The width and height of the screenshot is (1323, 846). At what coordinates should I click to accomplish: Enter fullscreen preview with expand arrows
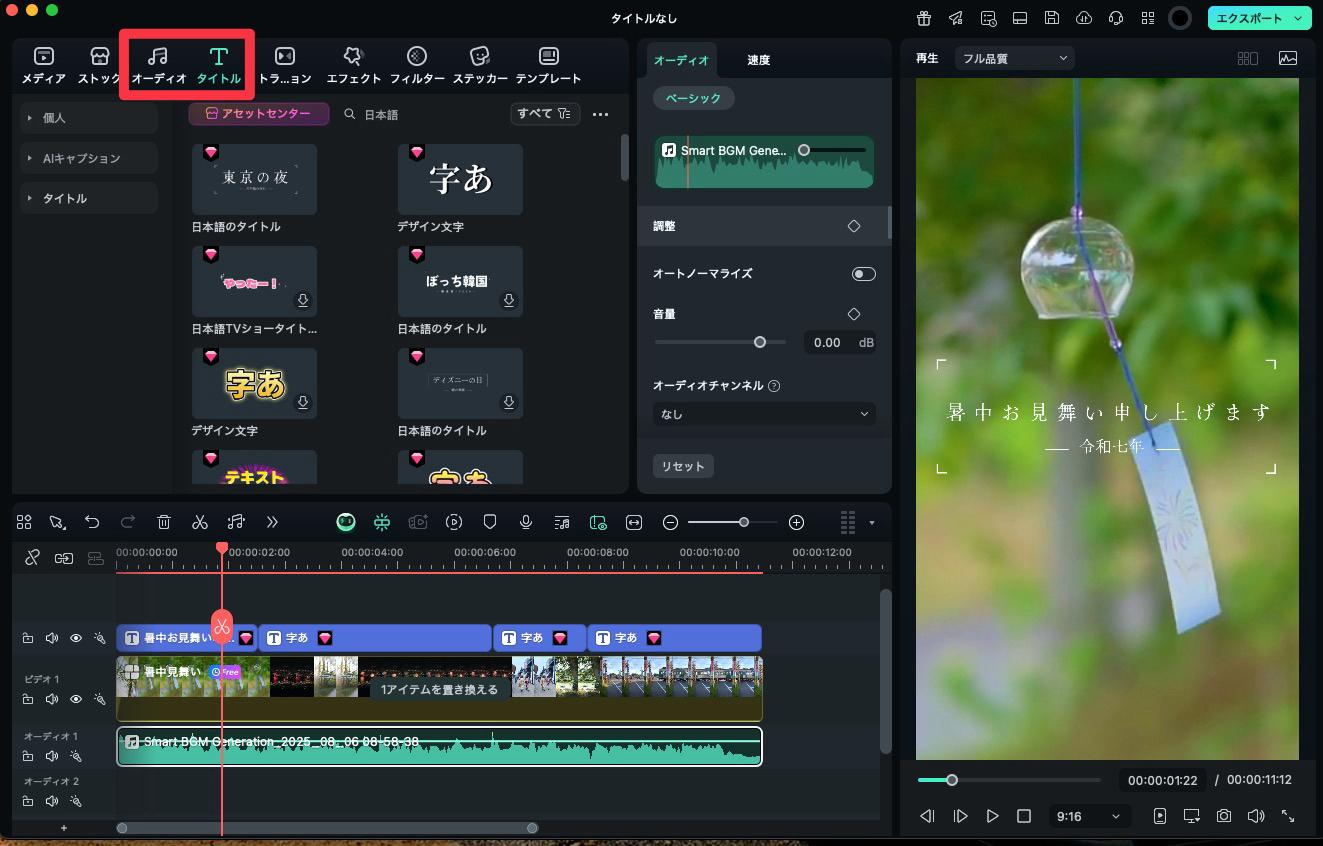click(1288, 816)
